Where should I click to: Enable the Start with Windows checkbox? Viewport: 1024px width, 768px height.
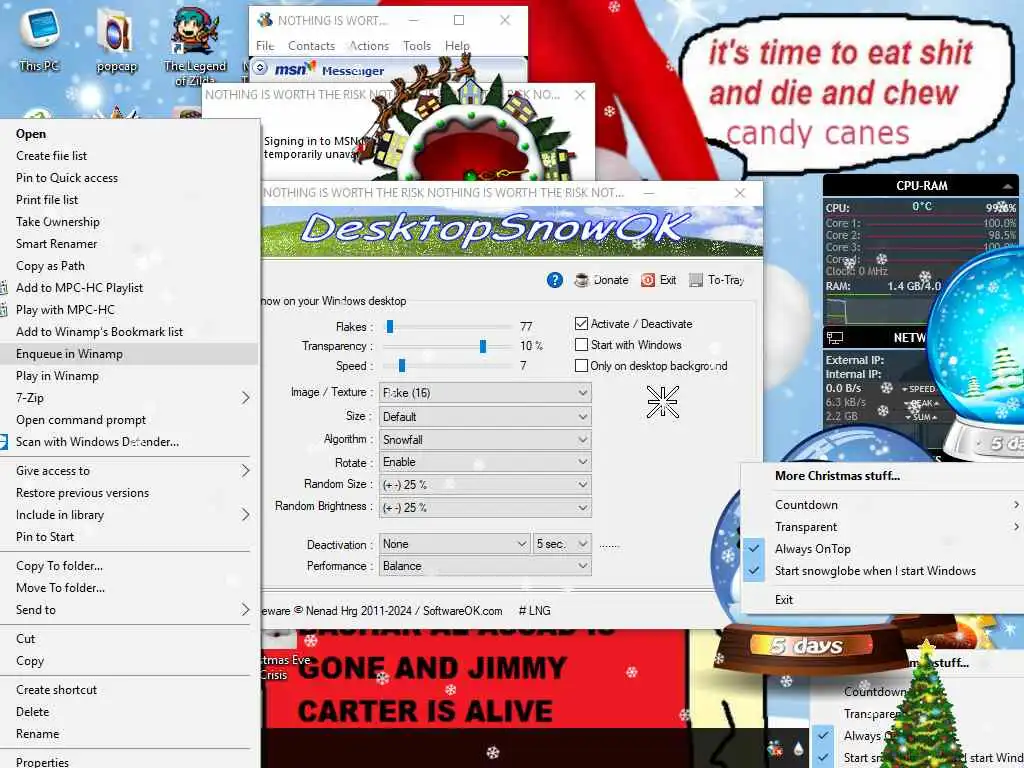[x=581, y=344]
